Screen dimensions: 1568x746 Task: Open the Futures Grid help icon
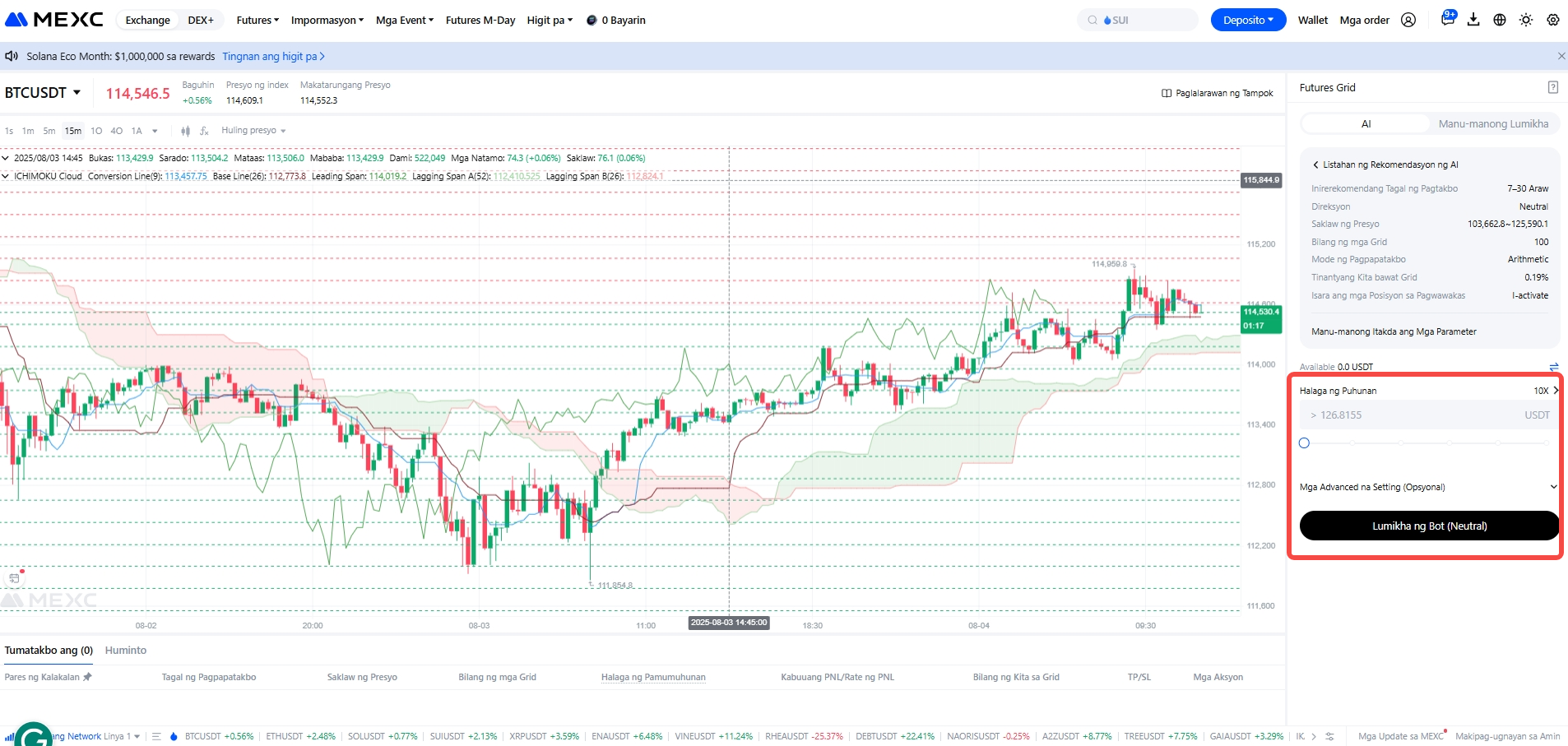[x=1553, y=87]
